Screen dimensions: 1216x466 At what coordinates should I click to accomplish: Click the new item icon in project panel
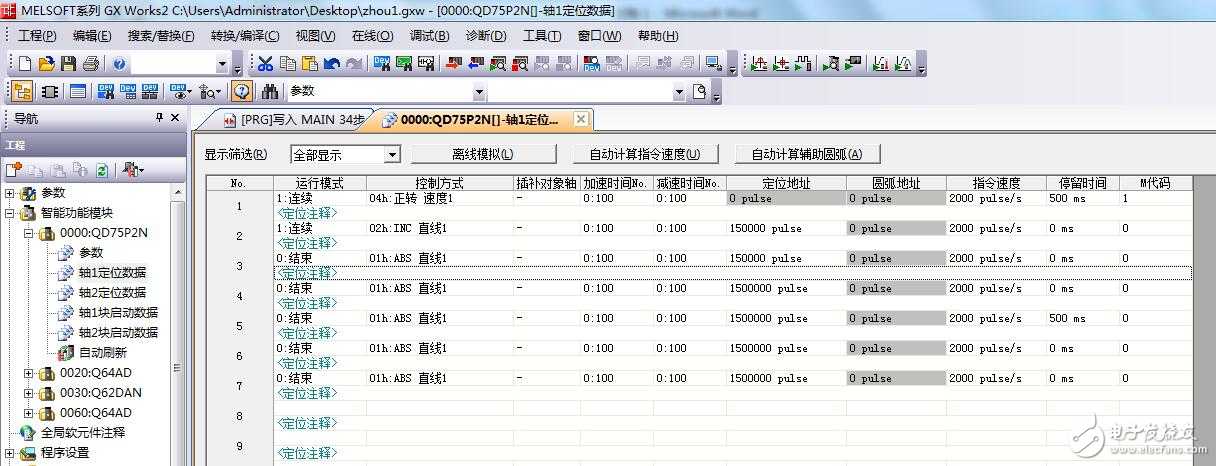(x=14, y=170)
